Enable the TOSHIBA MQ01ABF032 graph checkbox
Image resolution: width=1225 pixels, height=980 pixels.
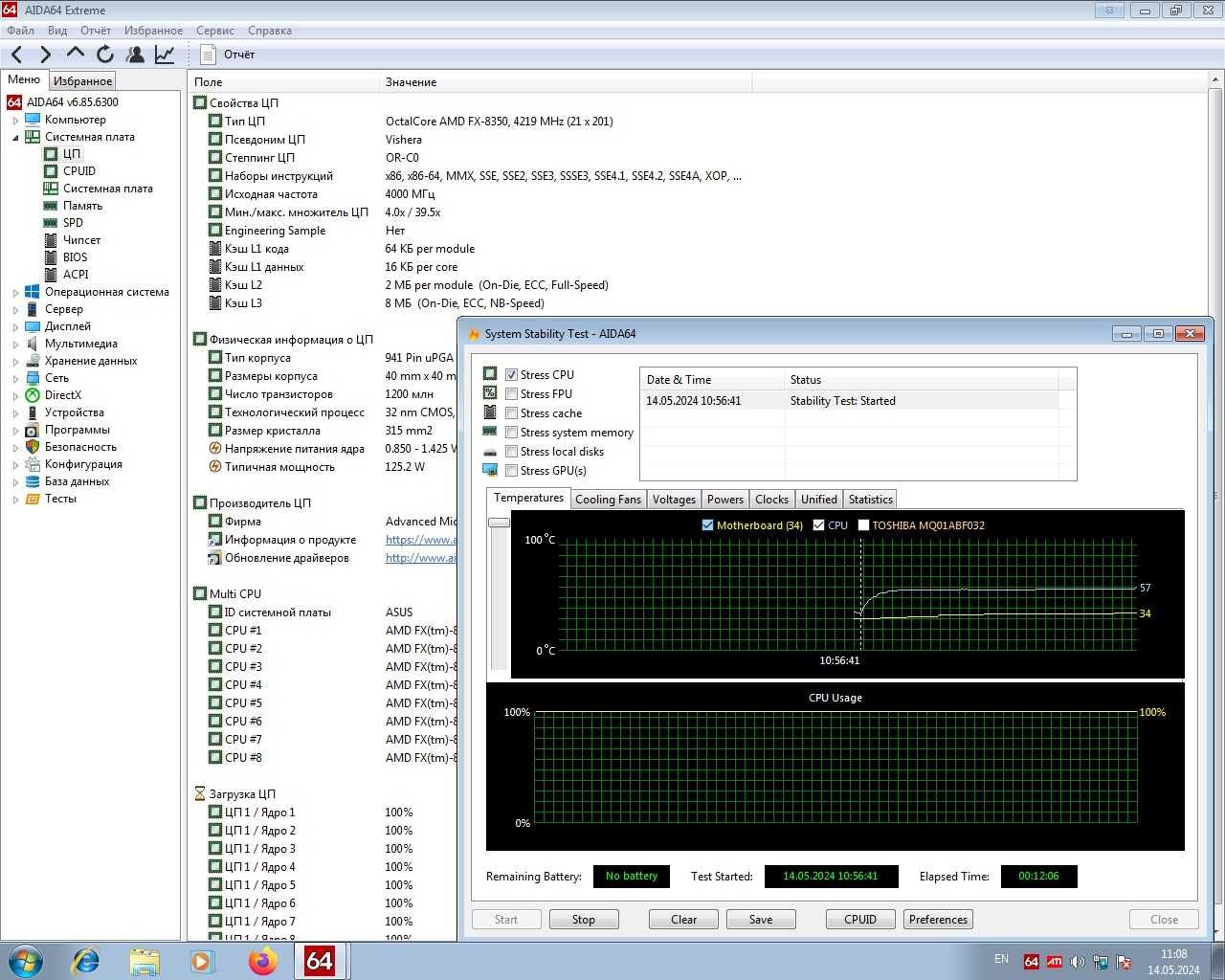click(x=863, y=525)
